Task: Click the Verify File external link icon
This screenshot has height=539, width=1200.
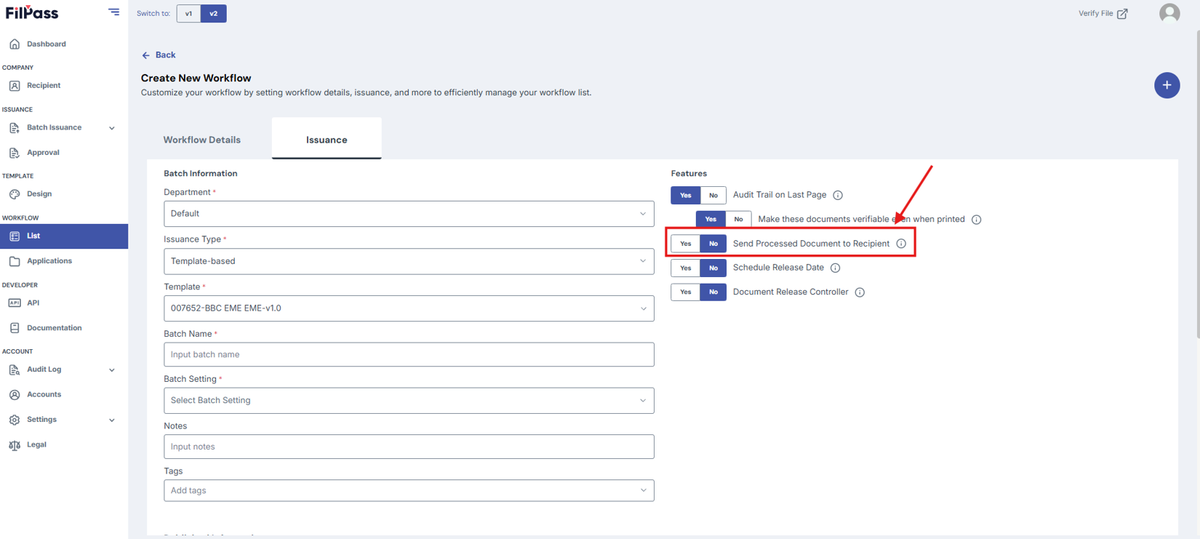Action: click(x=1122, y=14)
